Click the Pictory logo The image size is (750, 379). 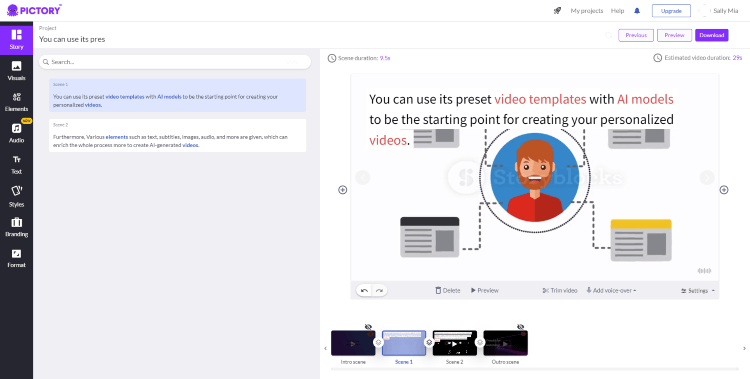click(x=34, y=10)
